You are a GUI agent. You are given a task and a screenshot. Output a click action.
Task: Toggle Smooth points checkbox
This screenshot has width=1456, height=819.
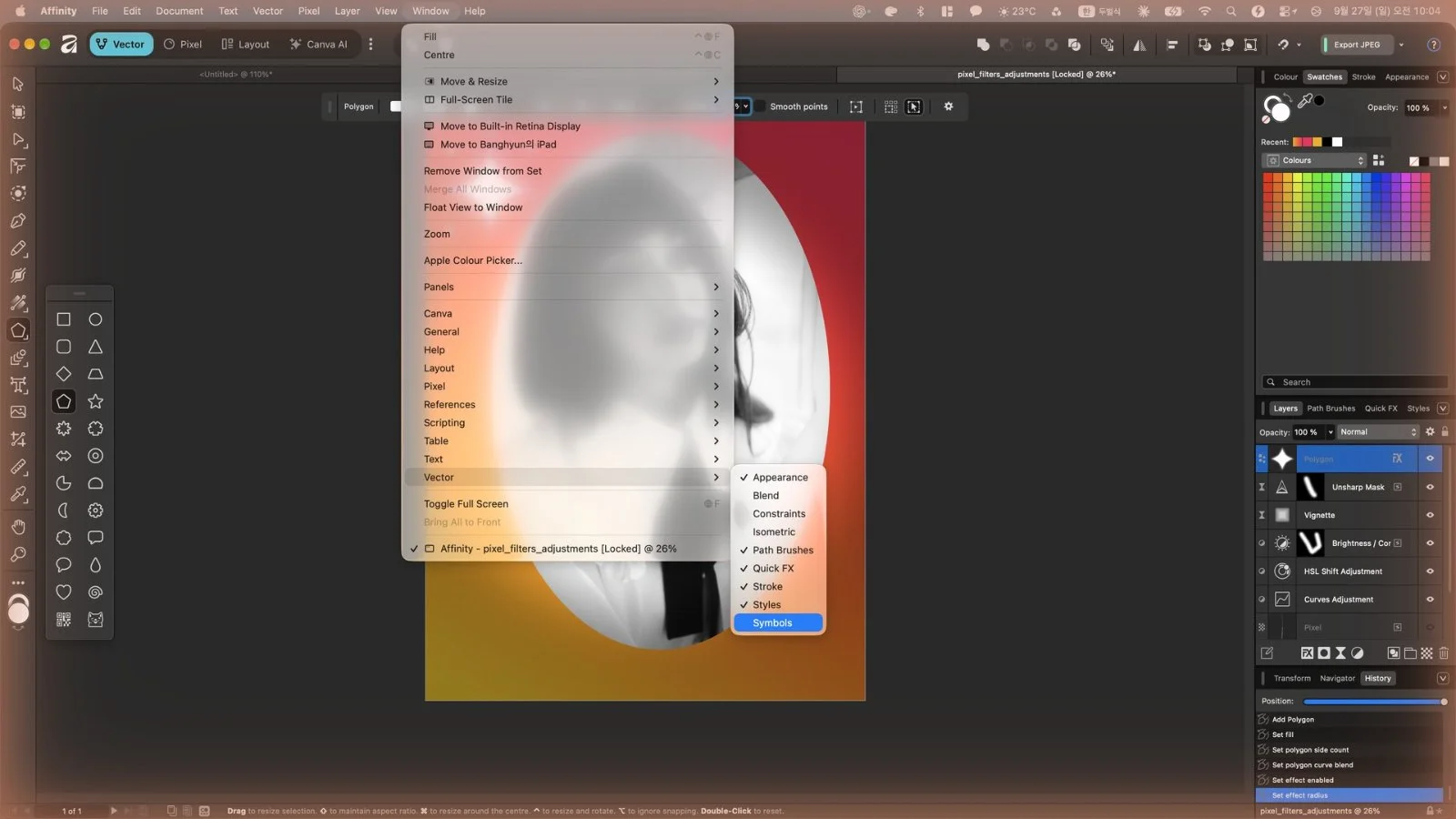[x=761, y=106]
